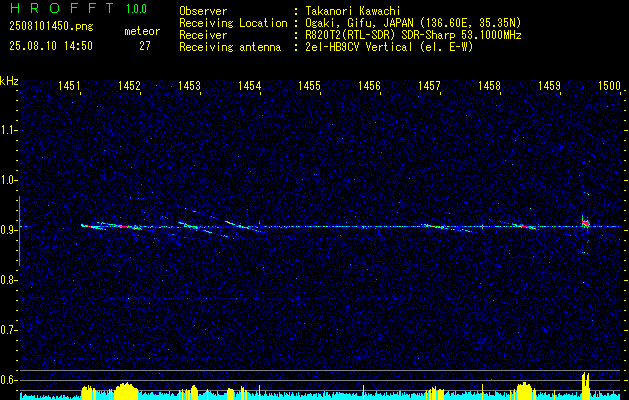Click the 1458 time axis label
Viewport: 629px width, 400px height.
pyautogui.click(x=489, y=86)
